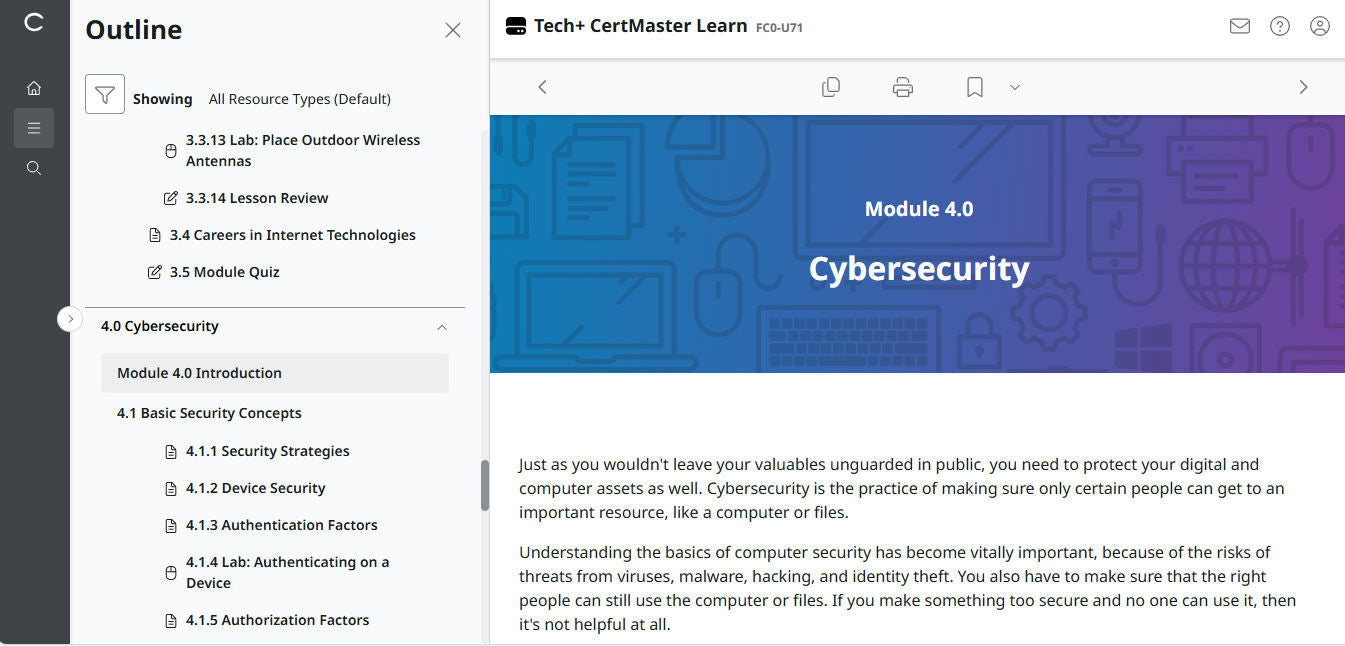Select Module 4.0 Introduction in the outline
Viewport: 1345px width, 646px height.
(197, 372)
